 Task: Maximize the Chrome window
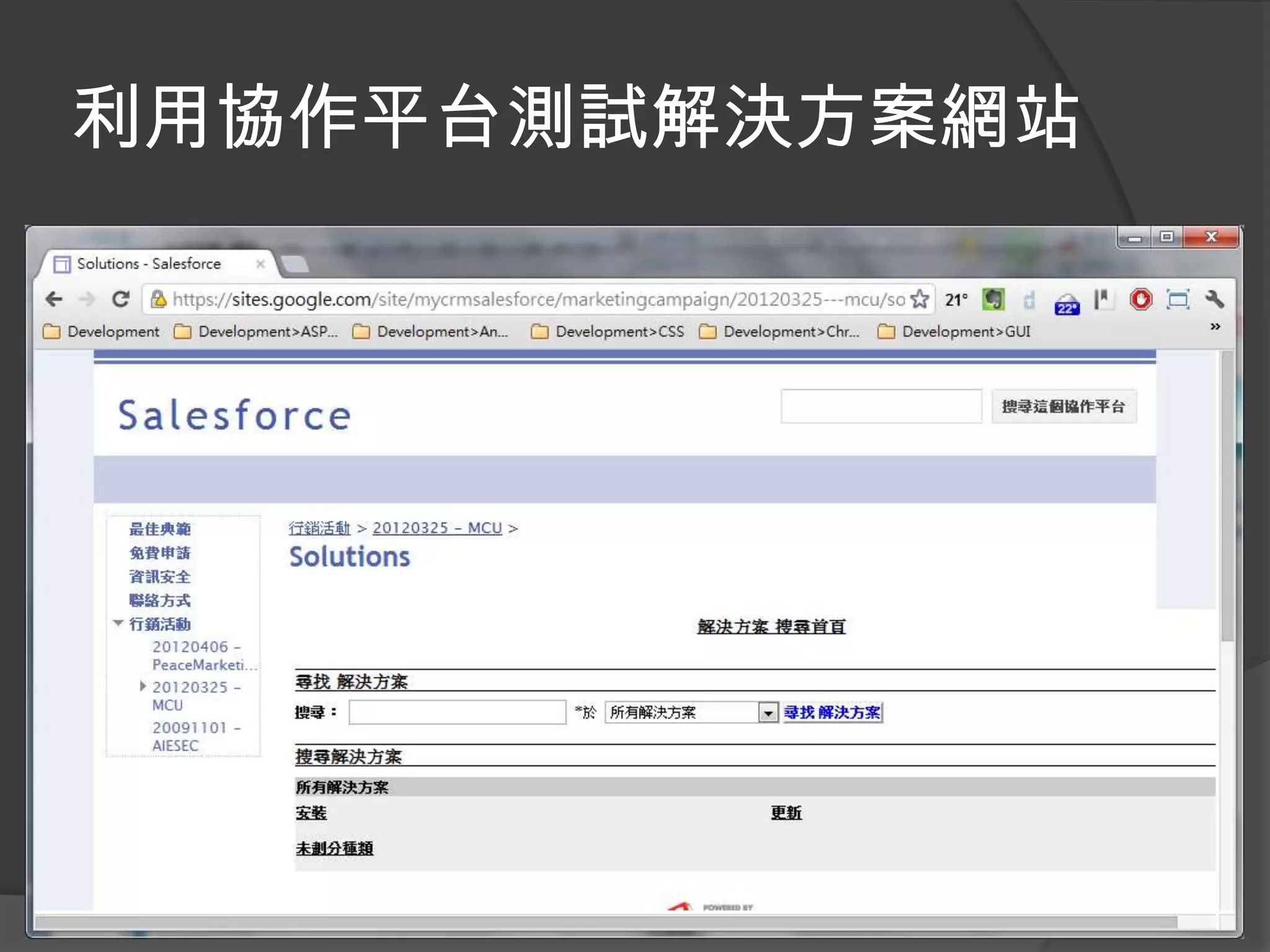1166,237
